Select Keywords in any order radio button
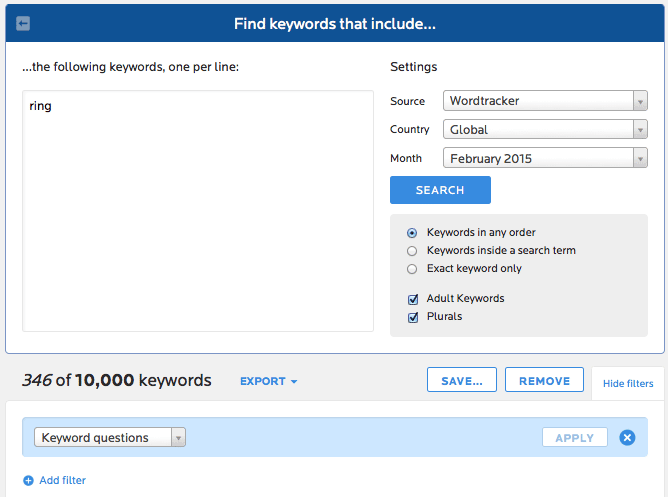Screen dimensions: 668x497 click(x=412, y=233)
